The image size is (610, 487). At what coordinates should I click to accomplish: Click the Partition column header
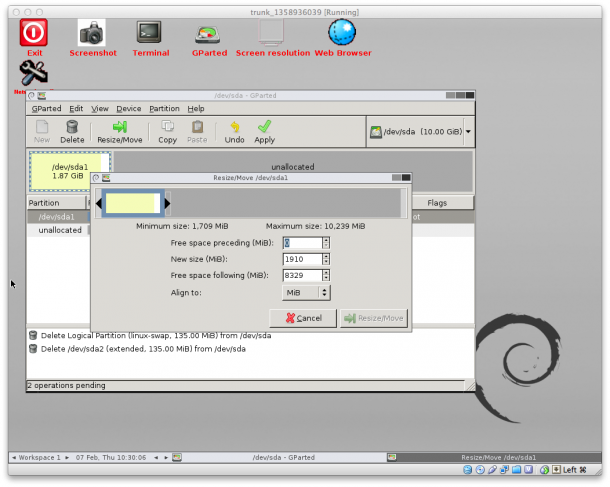point(56,203)
